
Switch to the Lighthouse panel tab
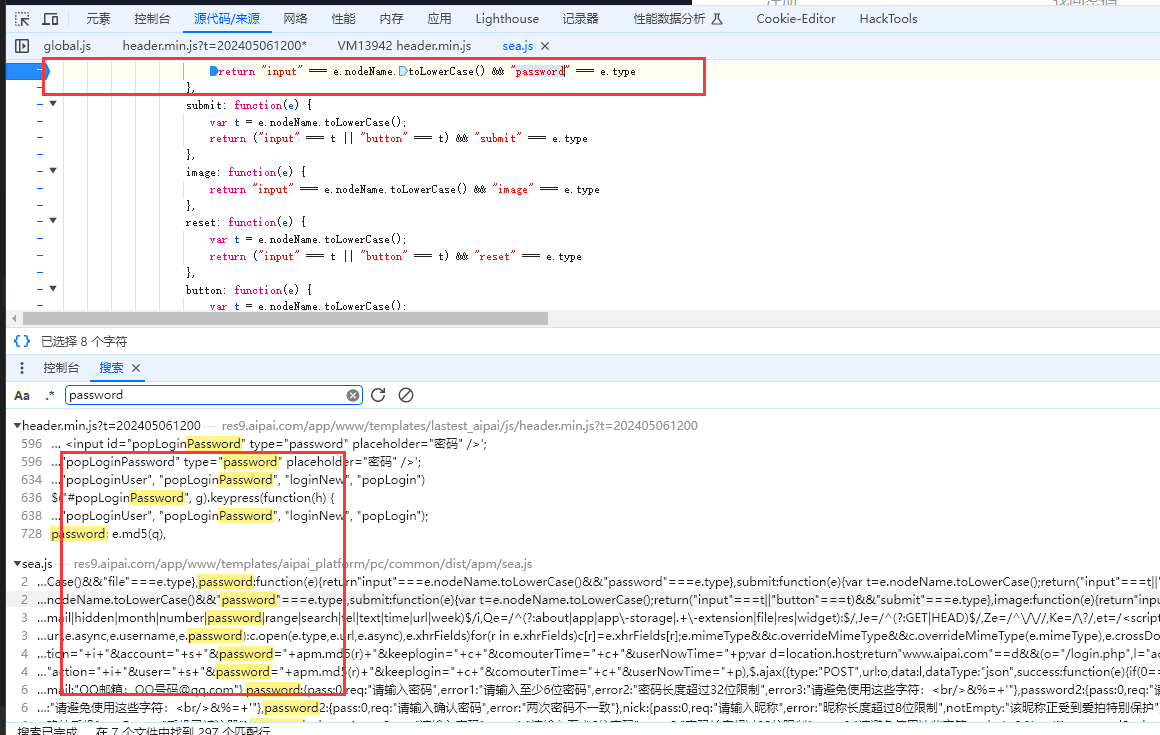506,19
